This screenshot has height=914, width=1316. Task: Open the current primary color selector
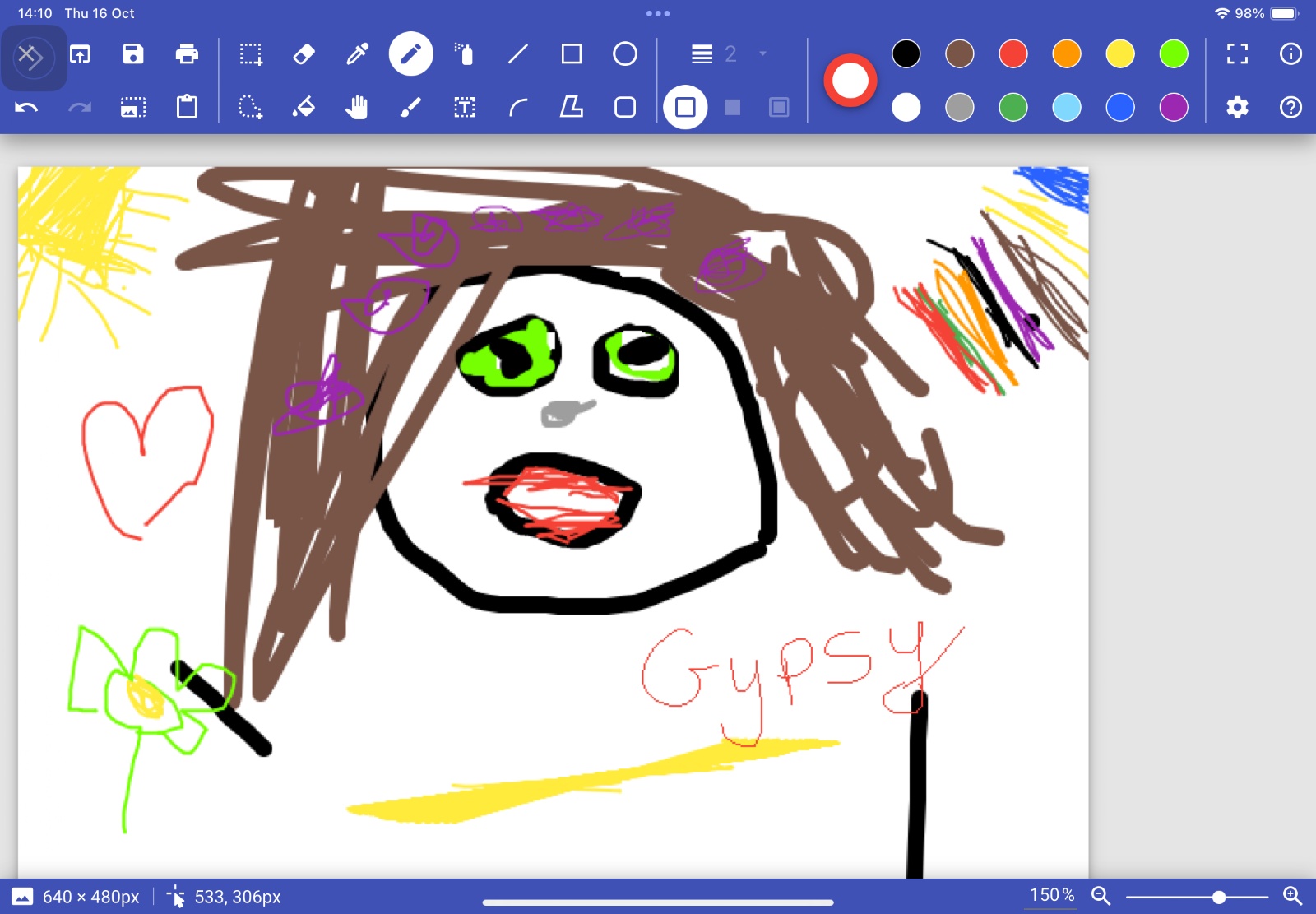click(850, 81)
